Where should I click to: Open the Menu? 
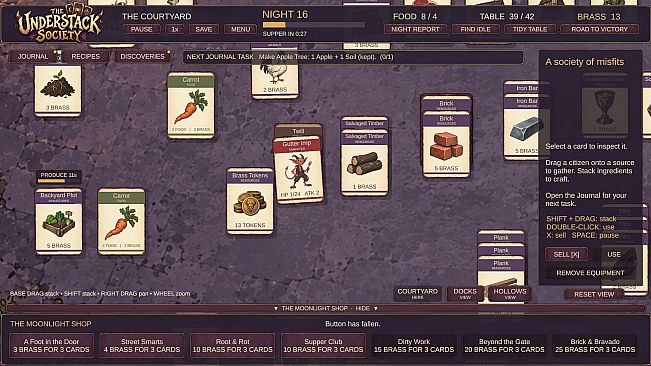click(240, 29)
